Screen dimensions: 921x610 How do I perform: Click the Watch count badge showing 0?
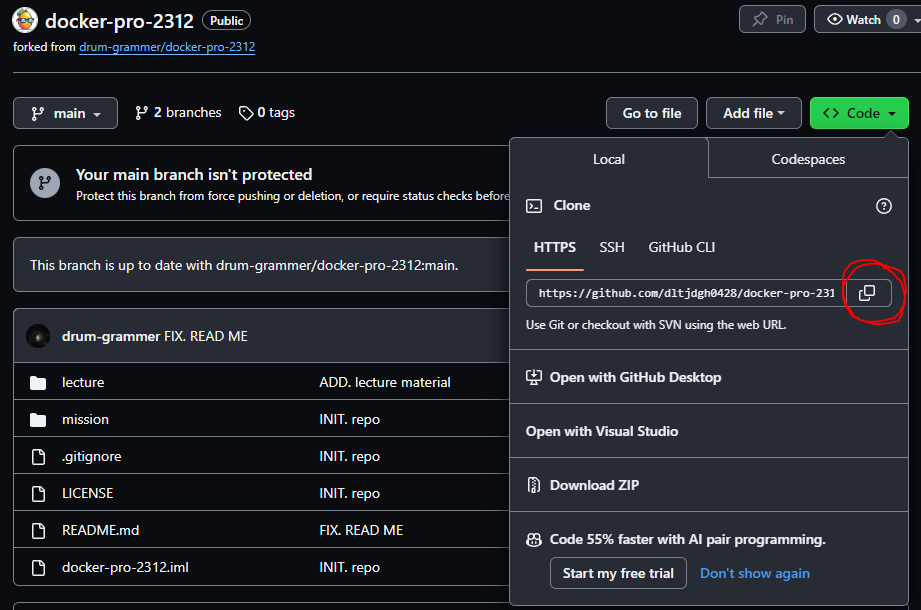896,20
